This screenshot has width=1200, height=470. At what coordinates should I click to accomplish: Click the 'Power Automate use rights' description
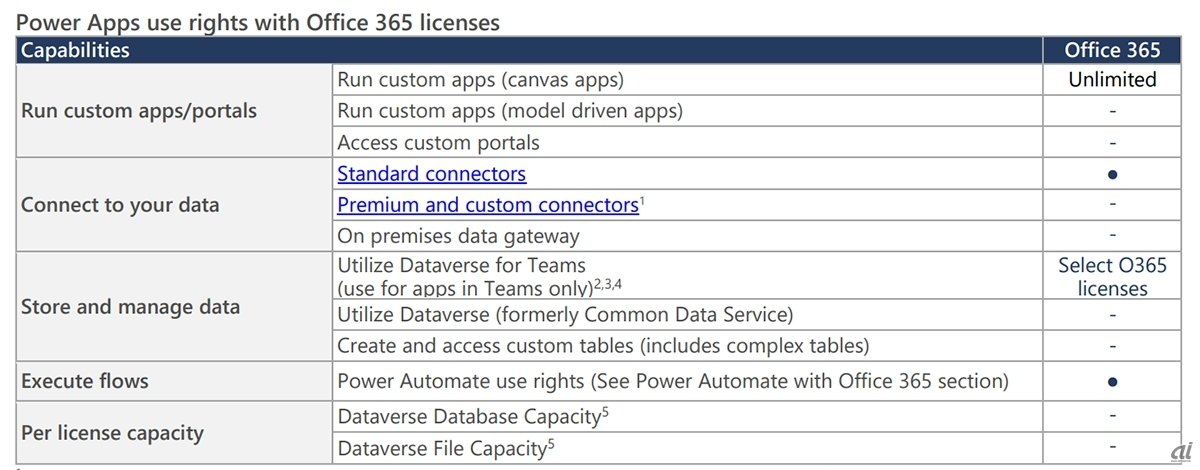point(673,381)
